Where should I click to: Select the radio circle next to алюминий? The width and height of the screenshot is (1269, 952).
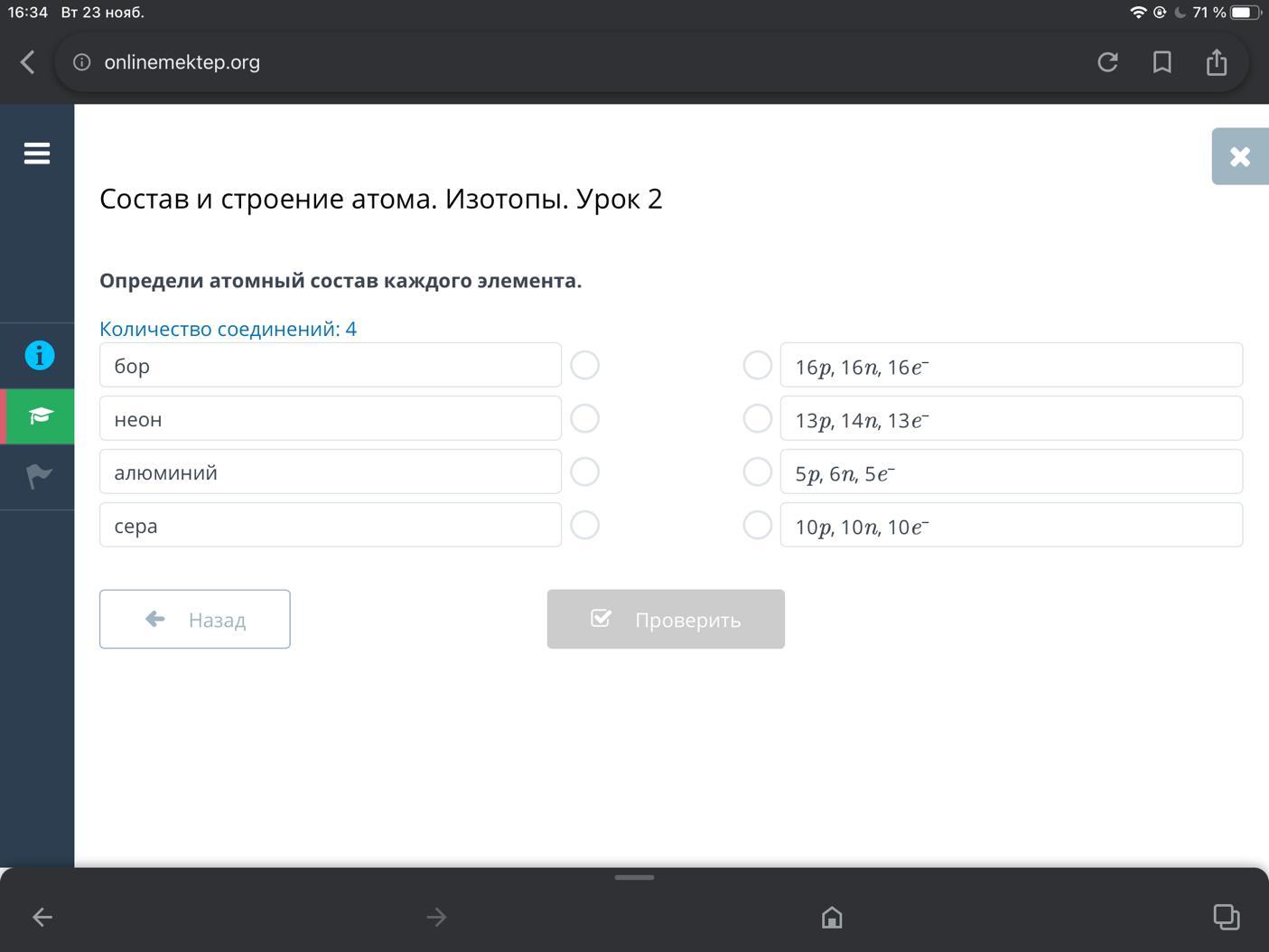585,472
